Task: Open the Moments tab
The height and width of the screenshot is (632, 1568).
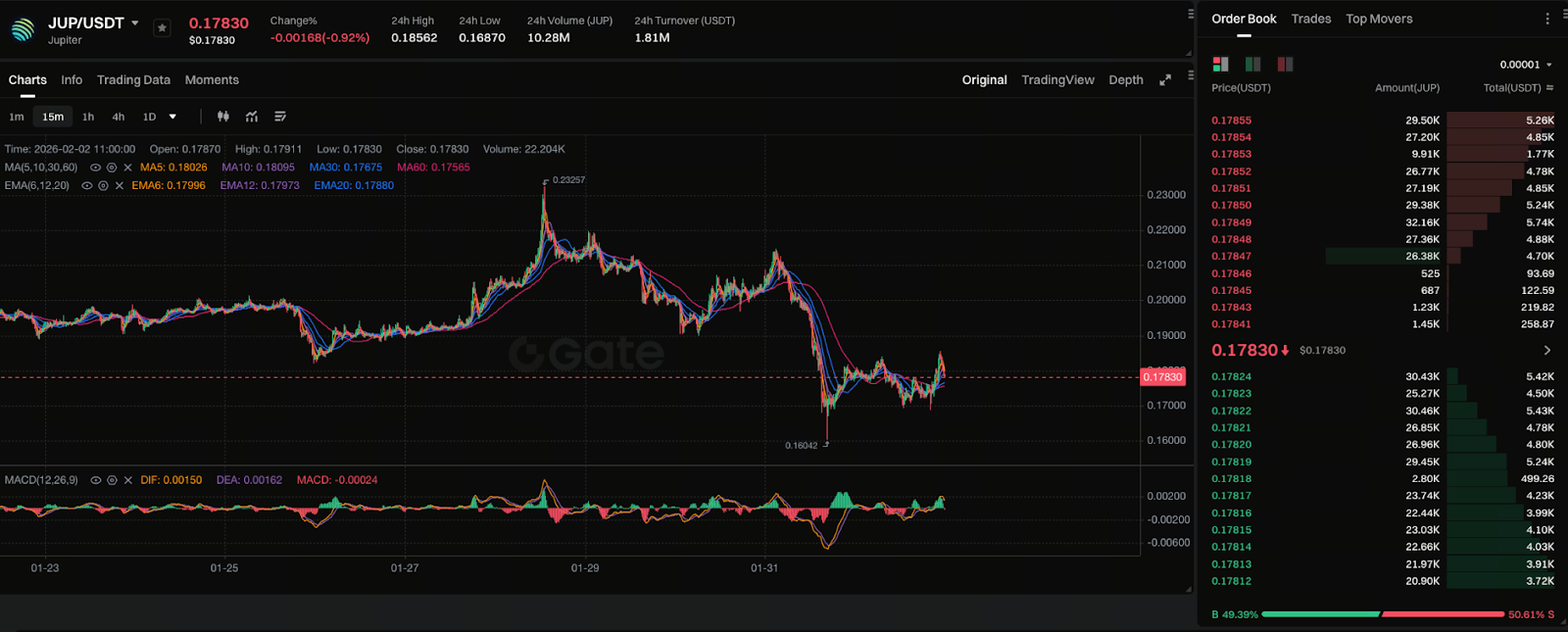Action: click(x=212, y=80)
